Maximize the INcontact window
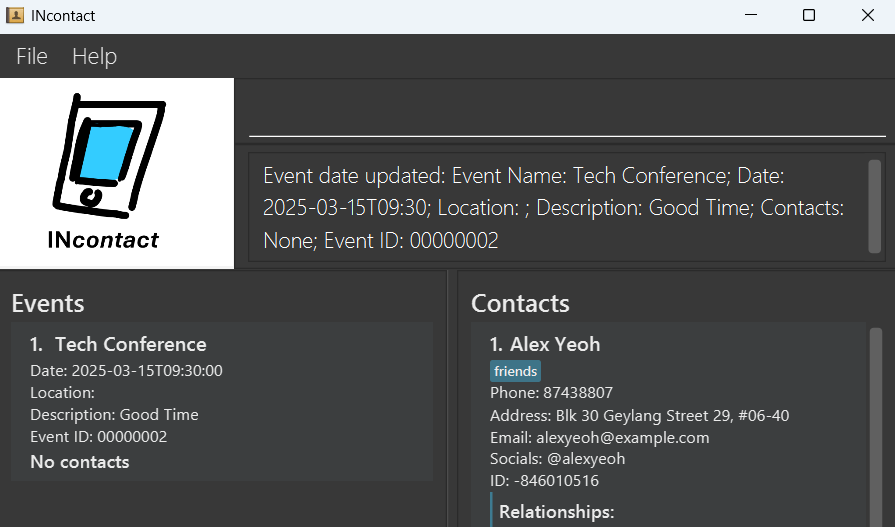This screenshot has height=527, width=895. pyautogui.click(x=809, y=15)
